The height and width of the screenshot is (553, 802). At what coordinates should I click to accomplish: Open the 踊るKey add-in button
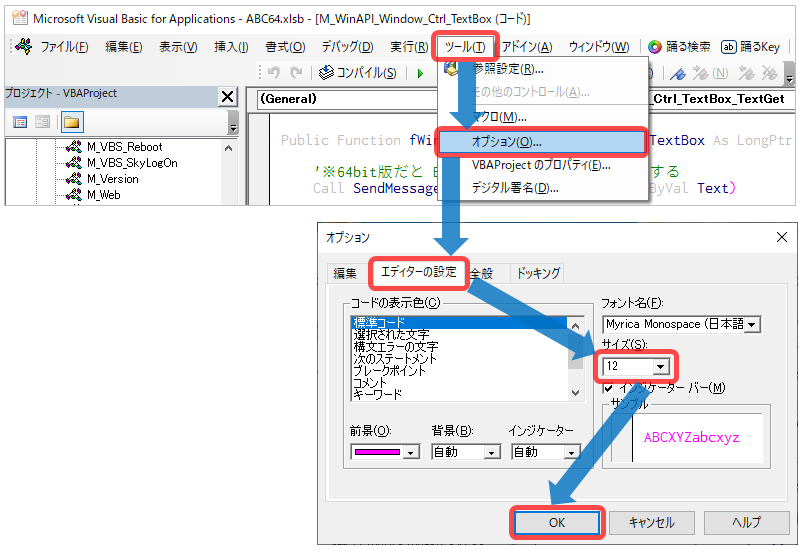(750, 47)
